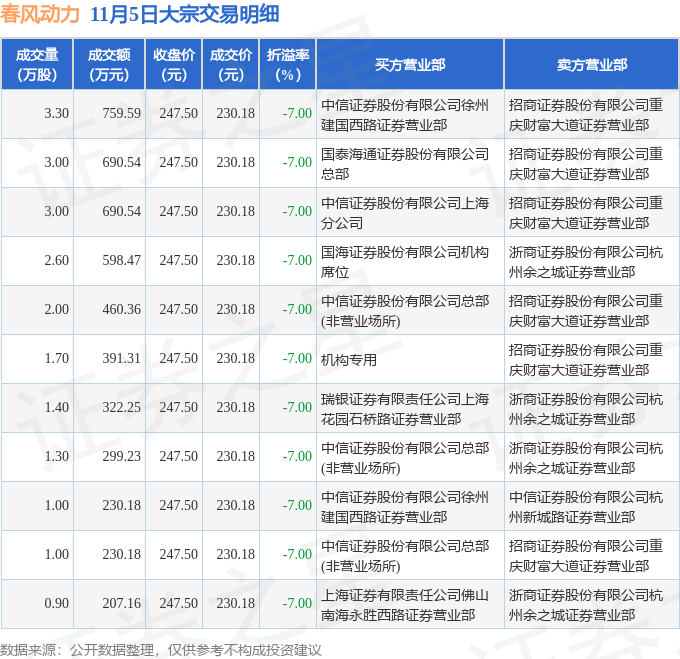This screenshot has width=680, height=659.
Task: Click the 成交额(万元) column header
Action: click(109, 65)
